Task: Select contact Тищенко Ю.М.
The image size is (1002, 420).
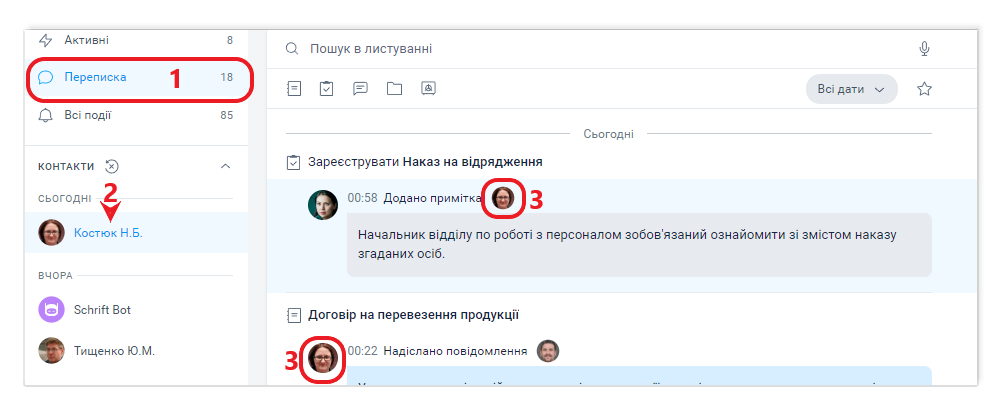Action: pyautogui.click(x=113, y=351)
